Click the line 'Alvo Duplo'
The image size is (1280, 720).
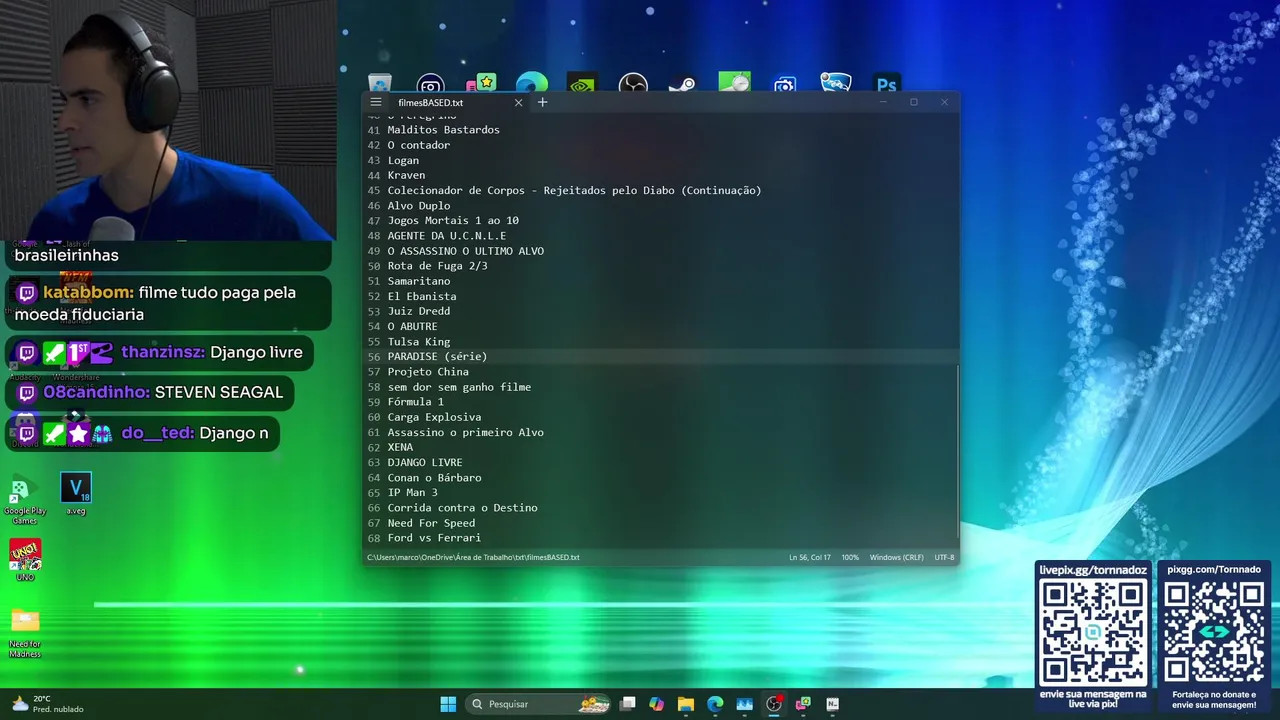418,206
